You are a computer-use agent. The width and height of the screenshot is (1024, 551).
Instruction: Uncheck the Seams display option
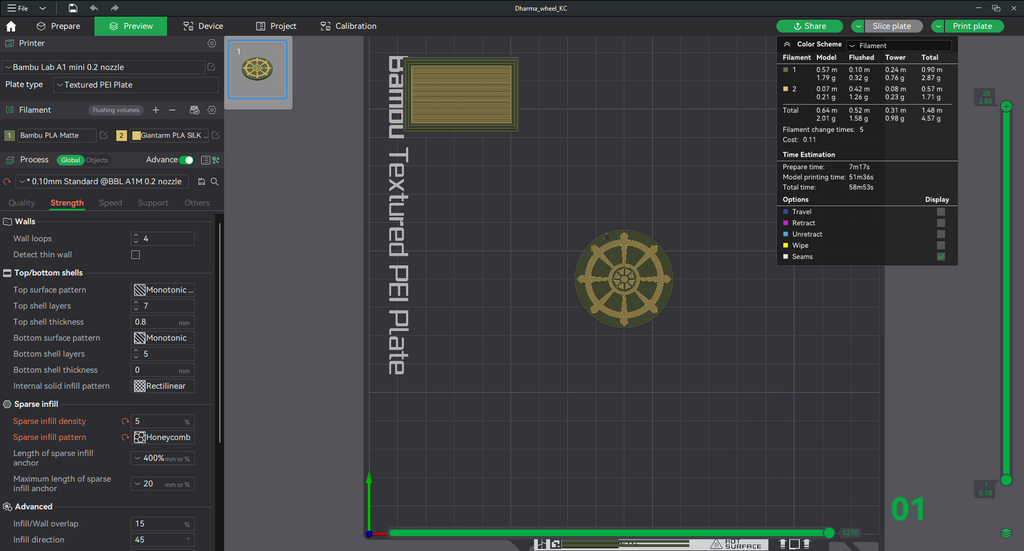(940, 257)
